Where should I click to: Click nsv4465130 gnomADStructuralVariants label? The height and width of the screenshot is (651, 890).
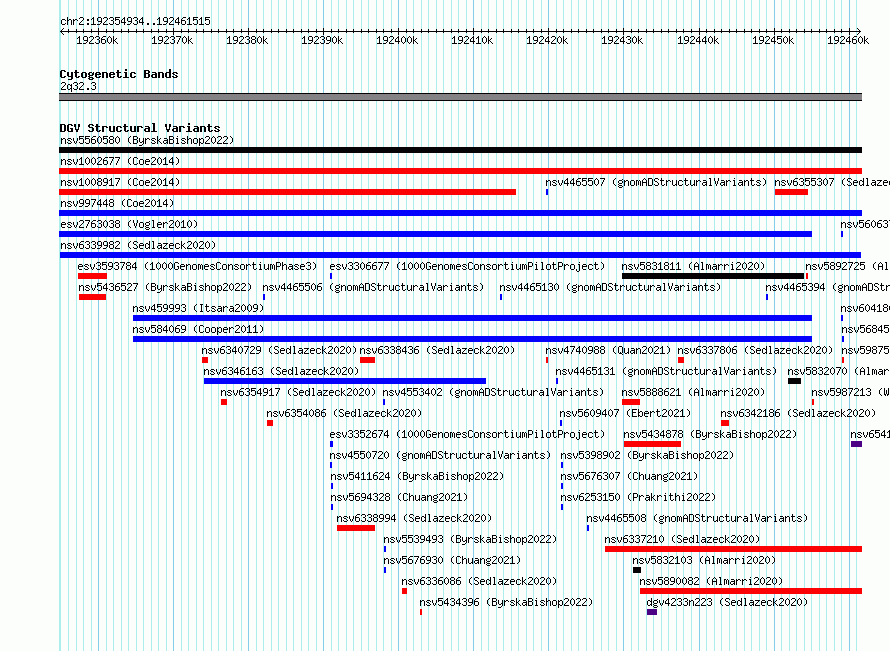[x=610, y=287]
